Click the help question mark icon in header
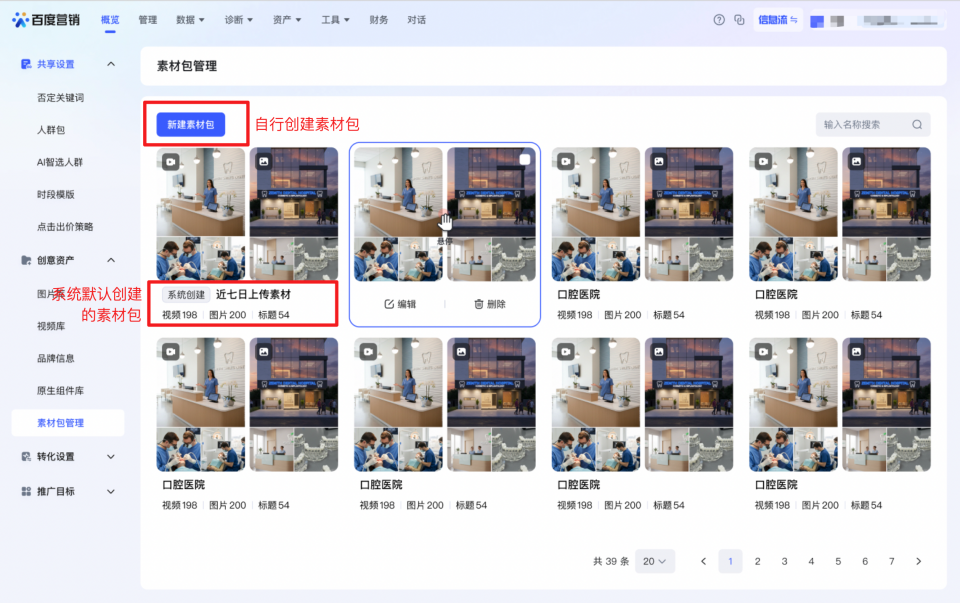This screenshot has height=603, width=960. tap(718, 19)
